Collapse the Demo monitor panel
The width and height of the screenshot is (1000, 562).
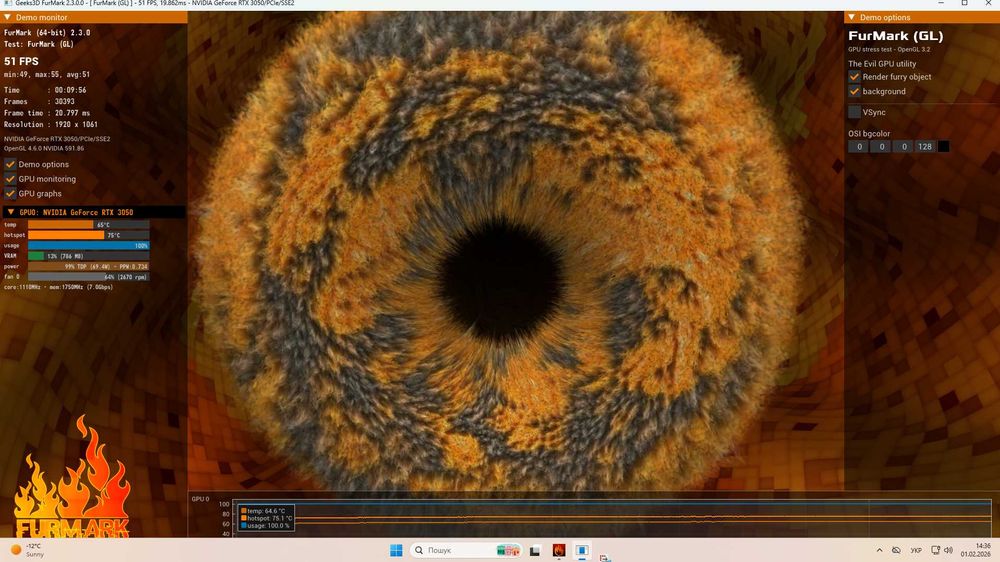tap(8, 17)
